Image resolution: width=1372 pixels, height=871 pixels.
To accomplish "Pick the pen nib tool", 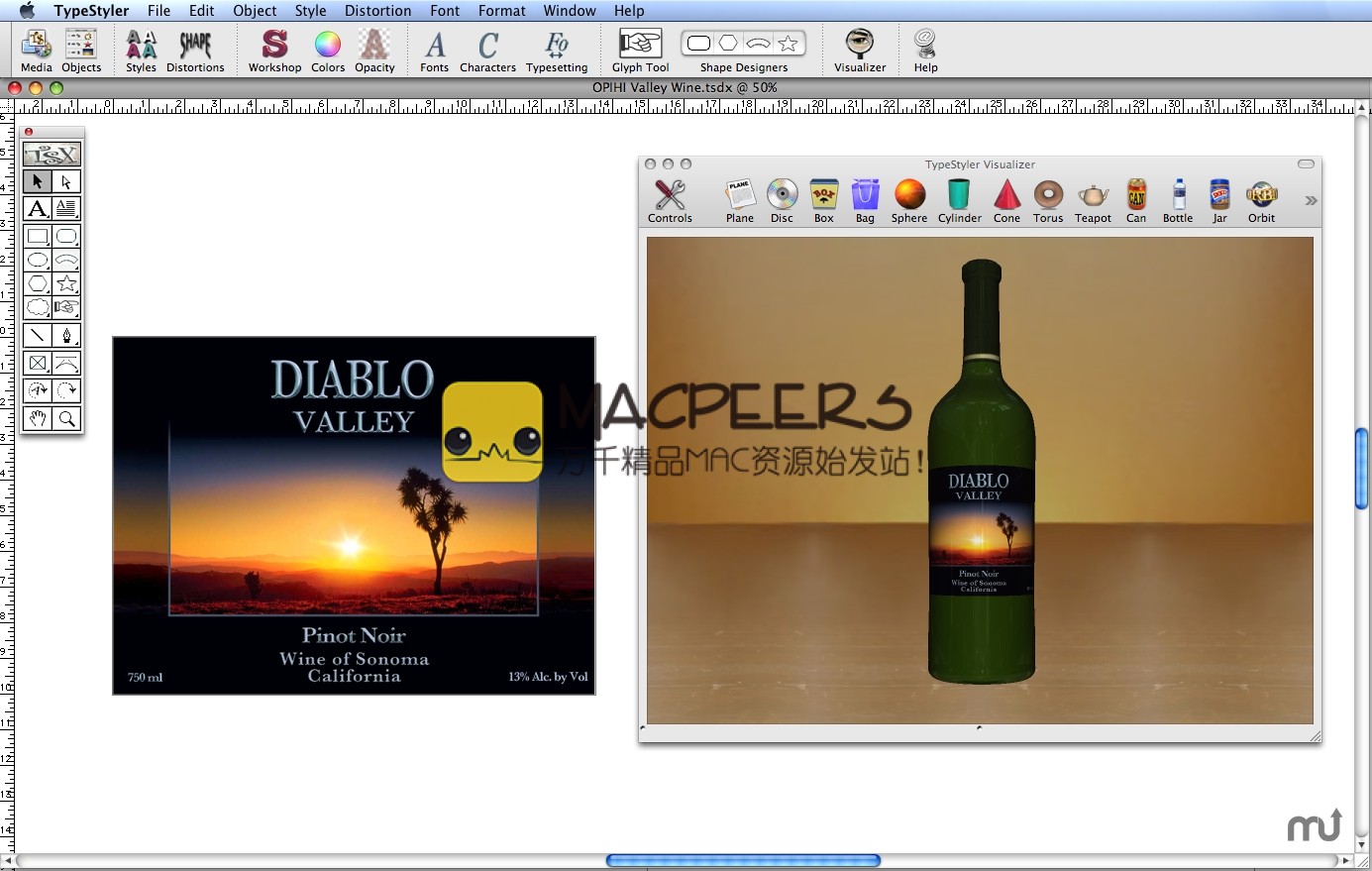I will click(66, 335).
